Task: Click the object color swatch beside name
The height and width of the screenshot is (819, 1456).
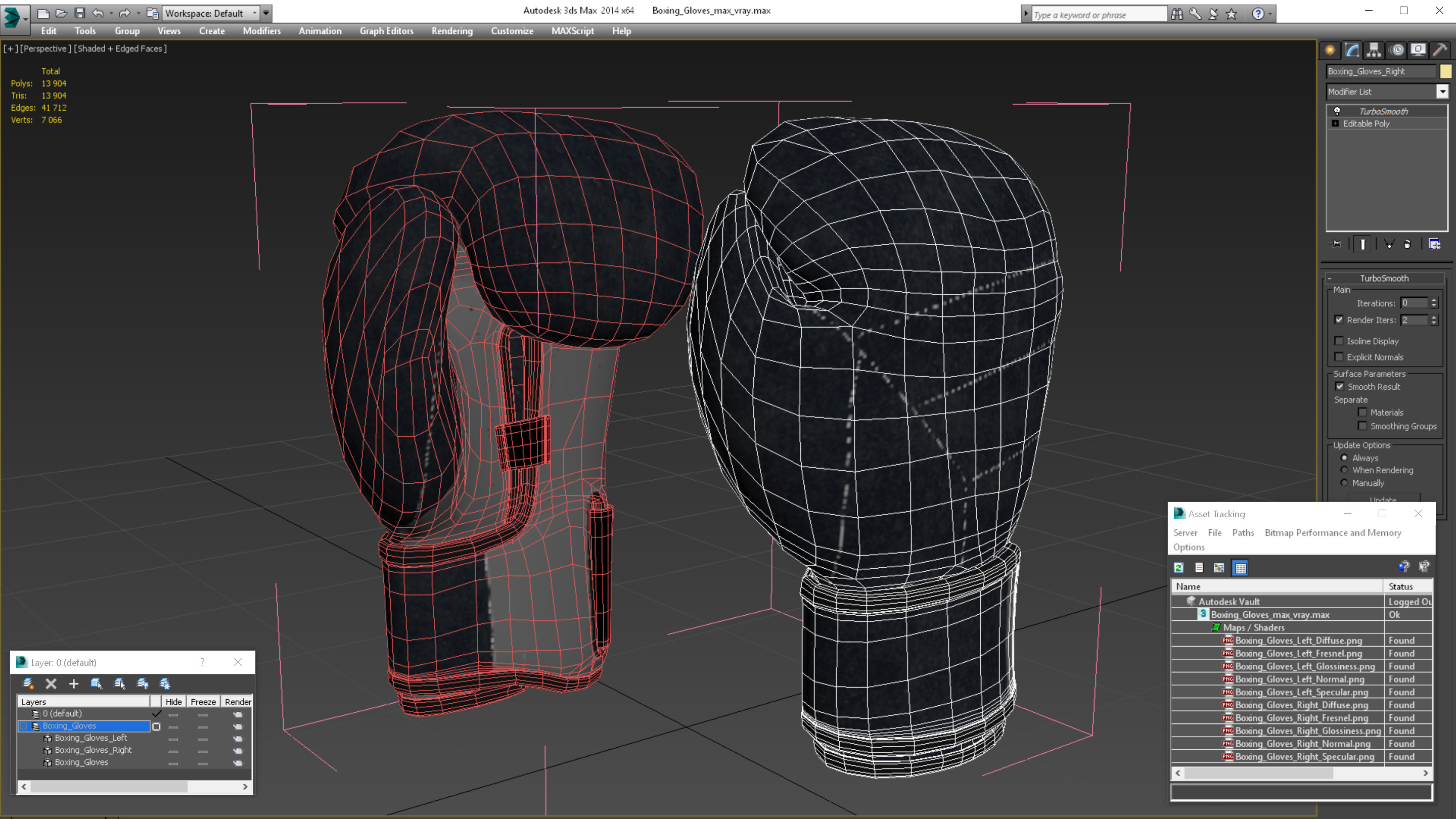Action: (1445, 71)
